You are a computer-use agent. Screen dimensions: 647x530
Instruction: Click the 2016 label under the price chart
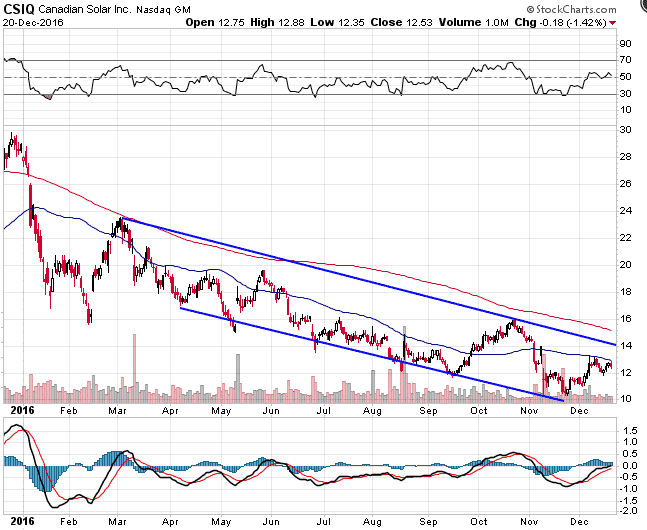coord(23,411)
